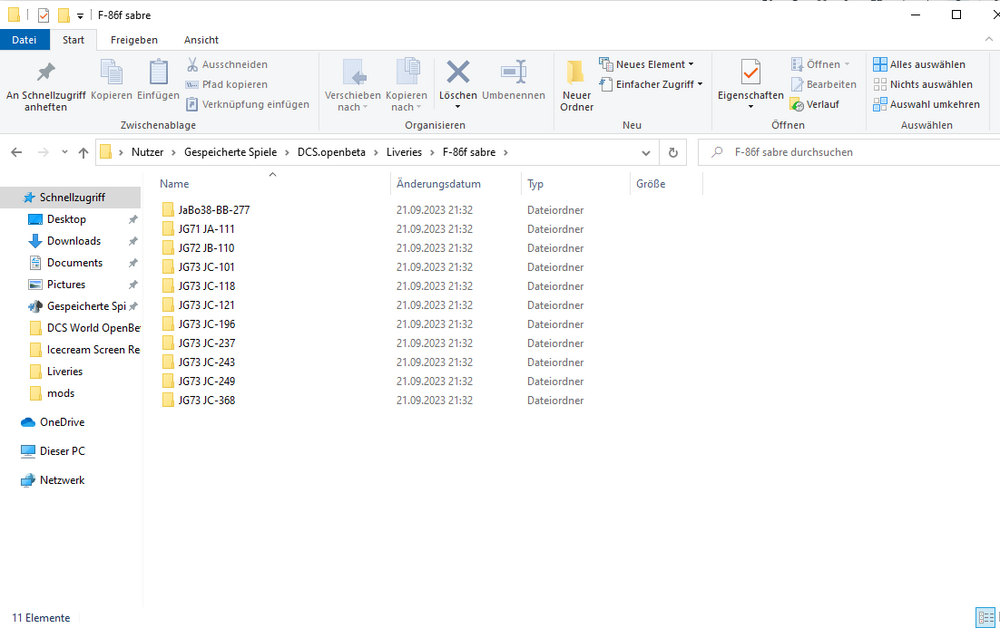Click search box F-86f sabre durchsuchen

coord(848,152)
